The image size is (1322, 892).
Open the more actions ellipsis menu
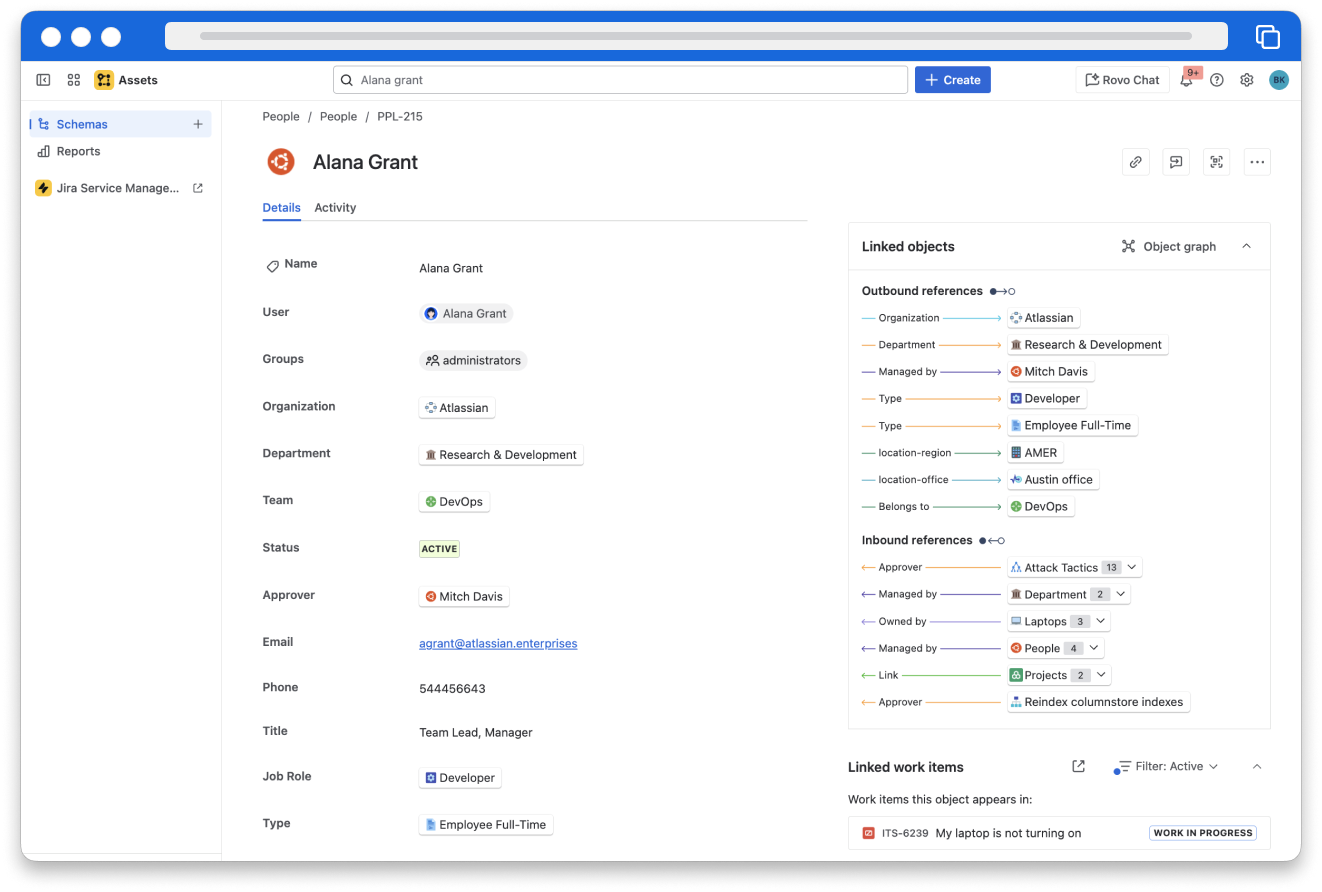tap(1257, 162)
